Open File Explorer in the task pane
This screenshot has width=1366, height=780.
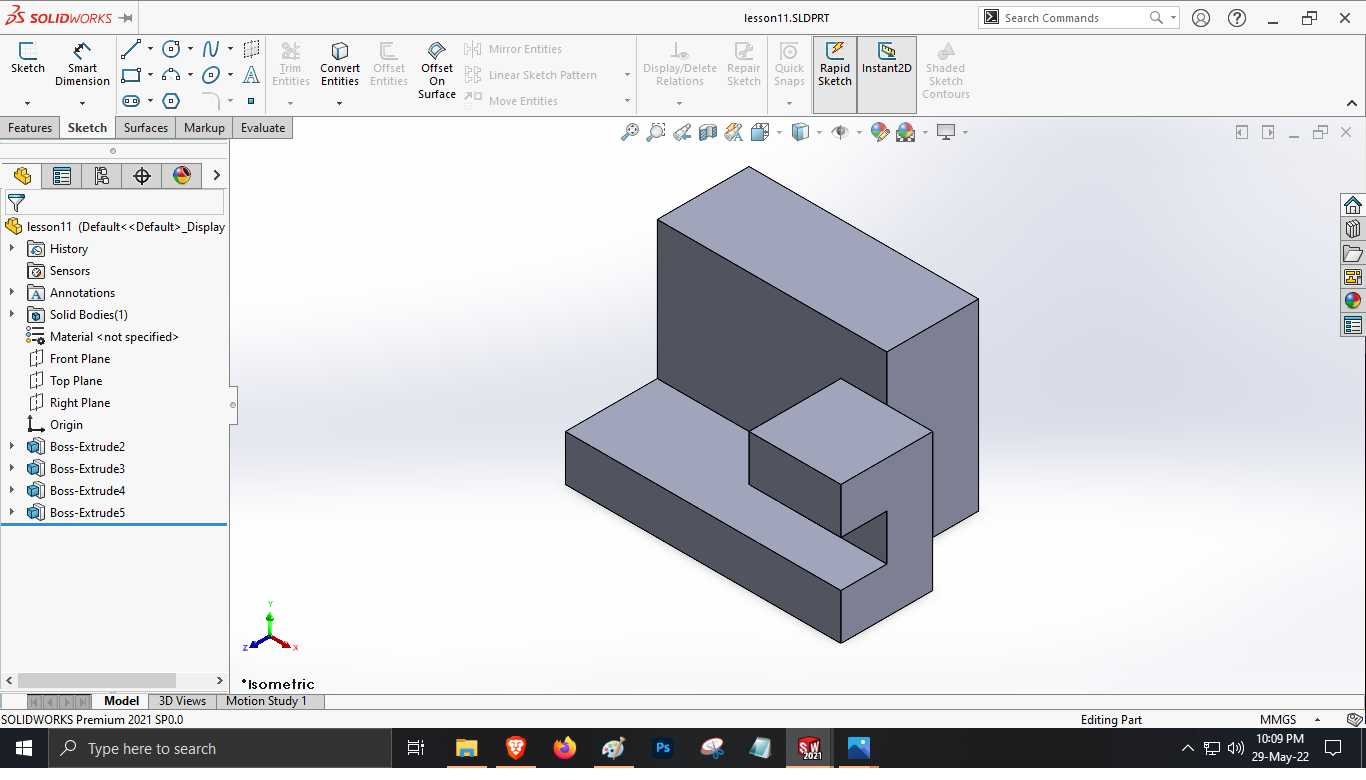(1353, 253)
